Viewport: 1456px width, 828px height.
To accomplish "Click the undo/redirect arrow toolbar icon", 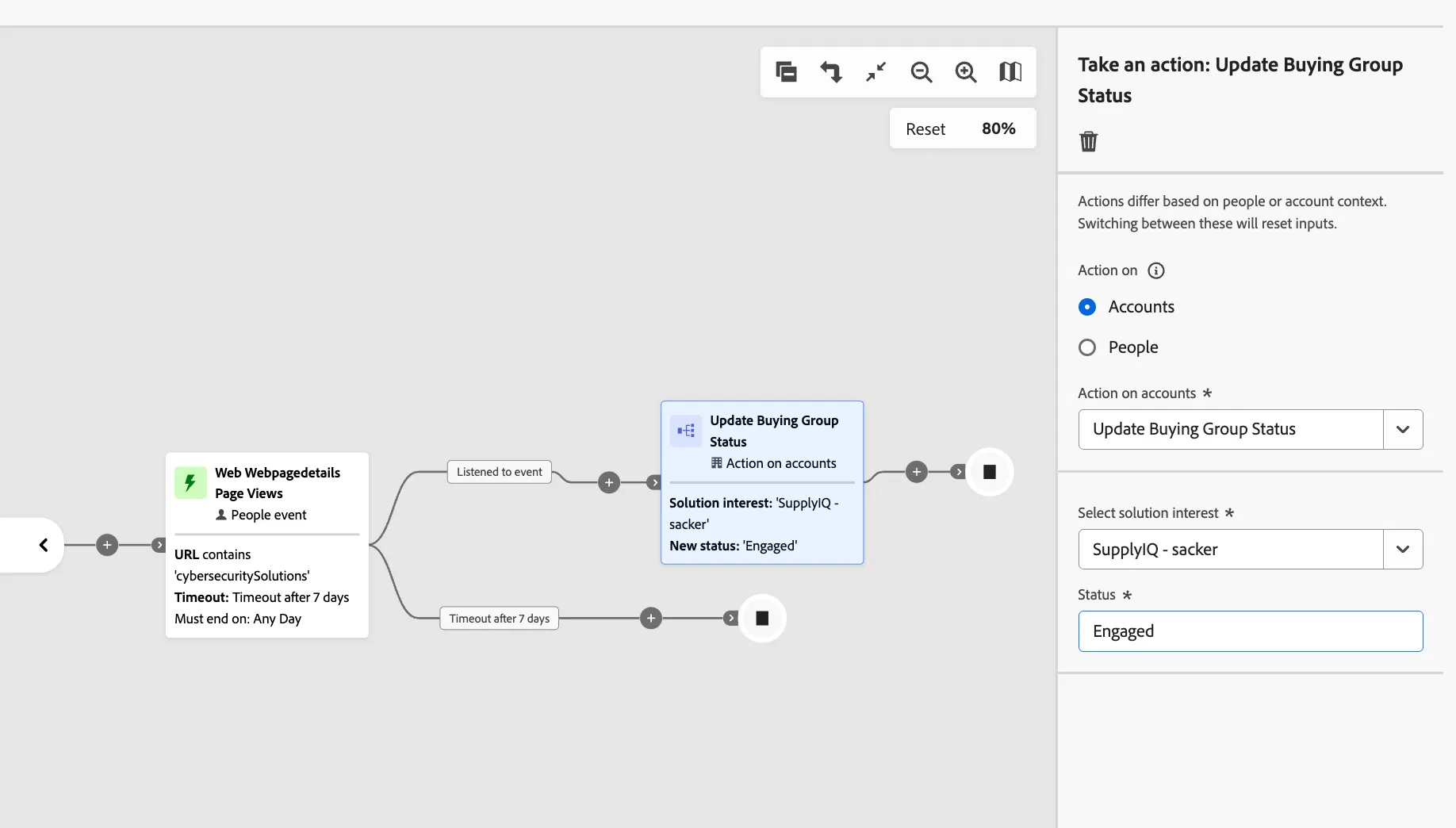I will pyautogui.click(x=831, y=72).
